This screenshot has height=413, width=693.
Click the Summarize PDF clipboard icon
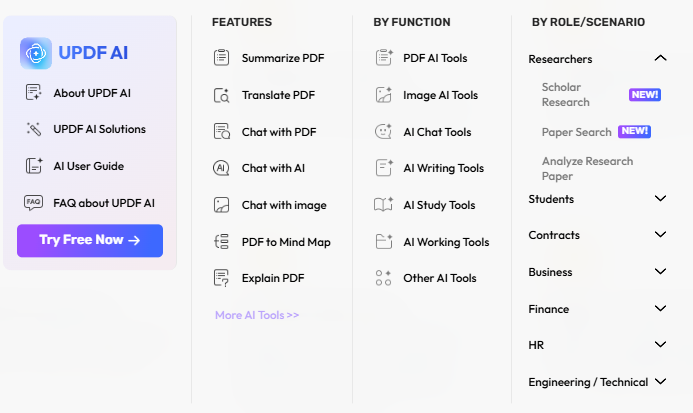click(x=221, y=57)
